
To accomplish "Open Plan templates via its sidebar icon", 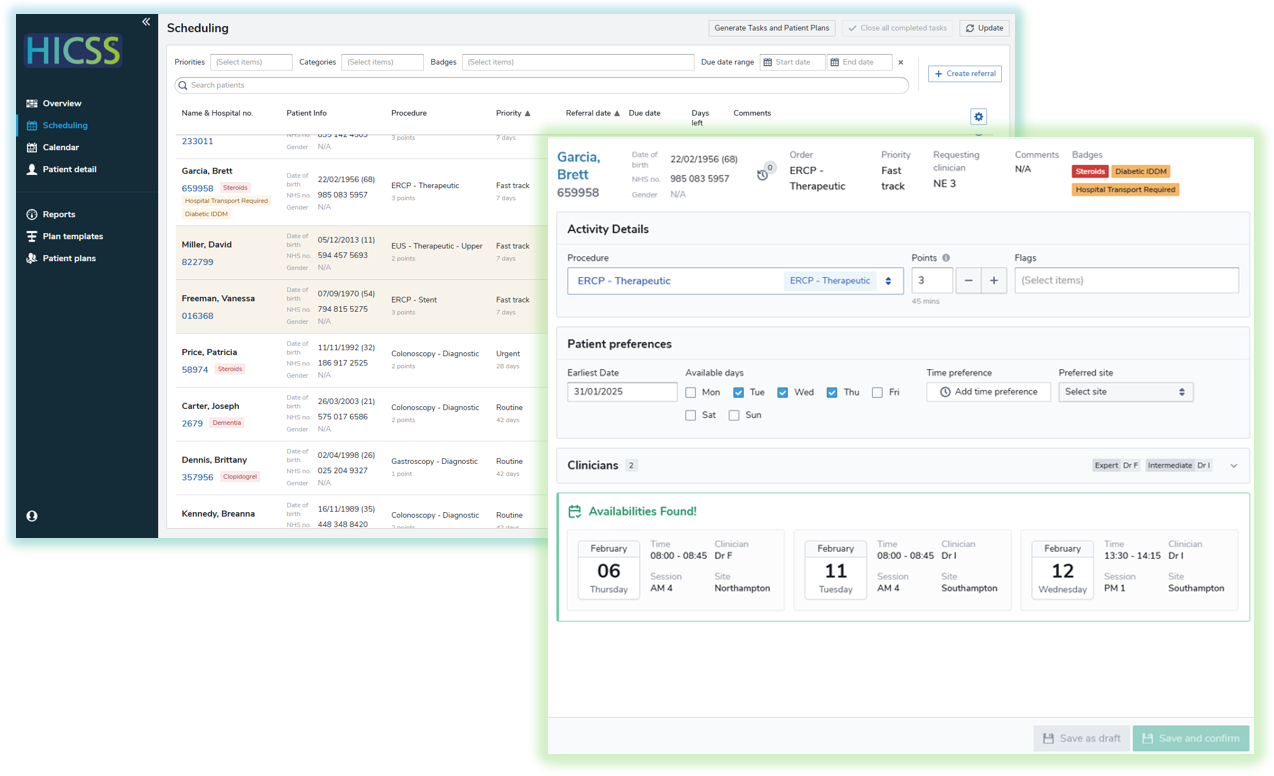I will (x=29, y=236).
